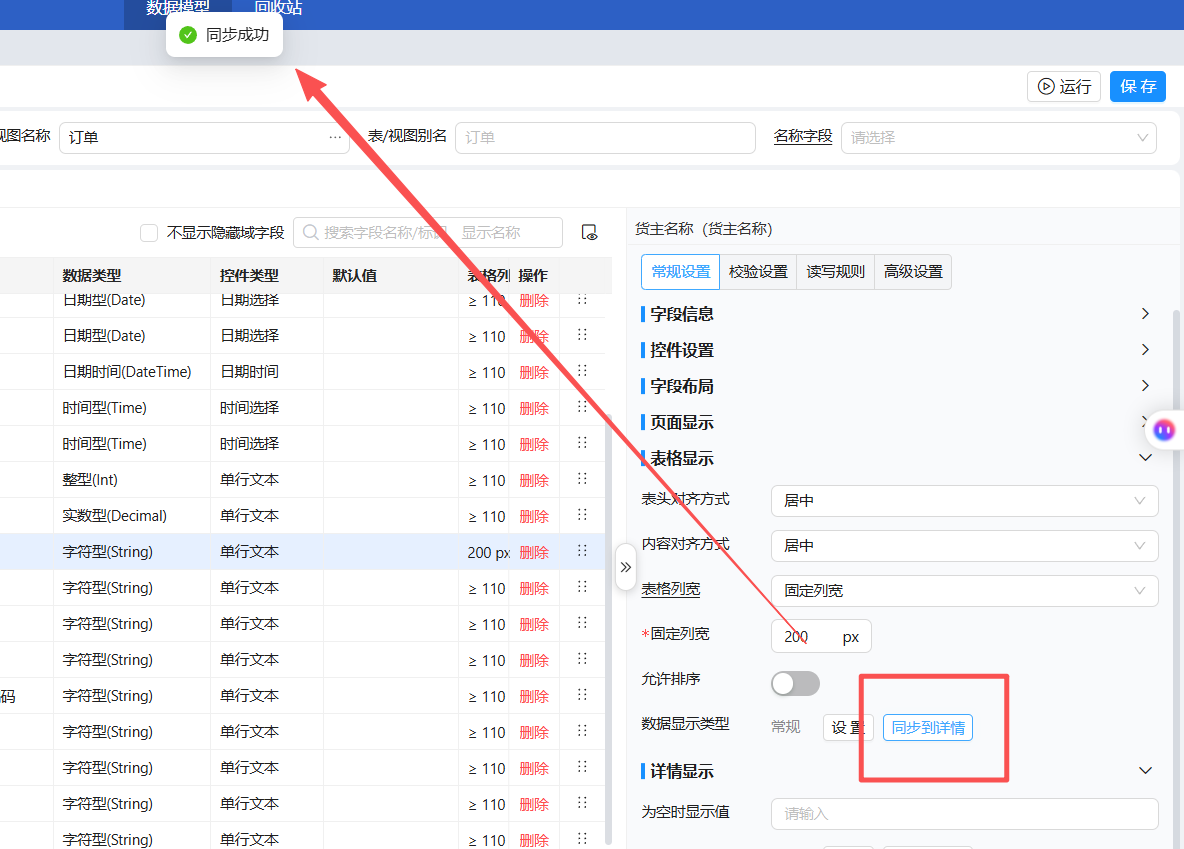Image resolution: width=1184 pixels, height=849 pixels.
Task: Click the 表/视图别名 input field
Action: 605,137
